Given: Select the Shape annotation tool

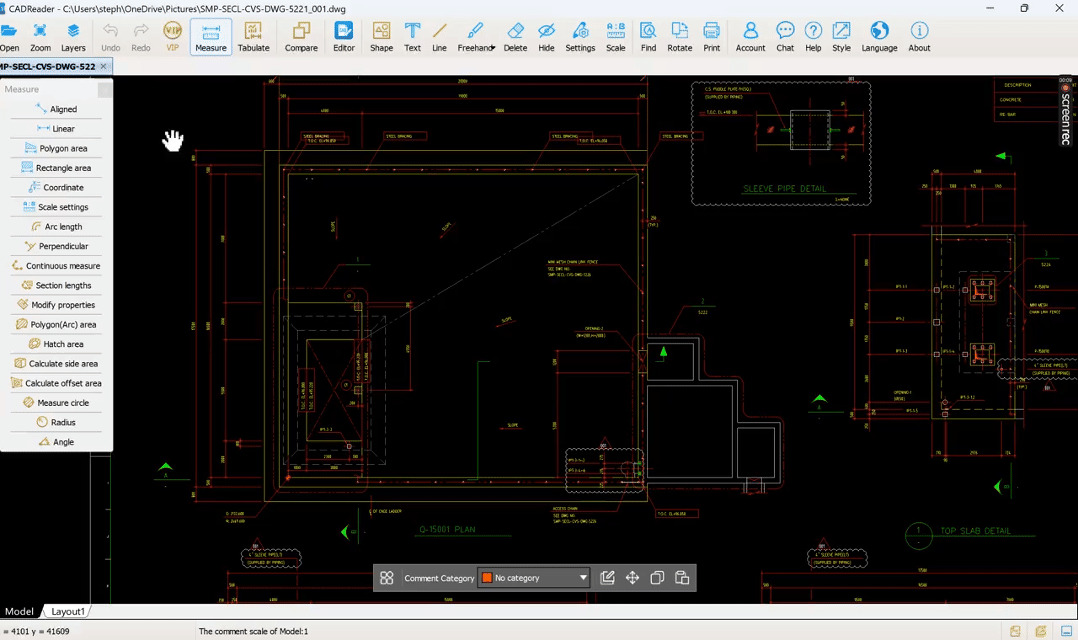Looking at the screenshot, I should 381,37.
